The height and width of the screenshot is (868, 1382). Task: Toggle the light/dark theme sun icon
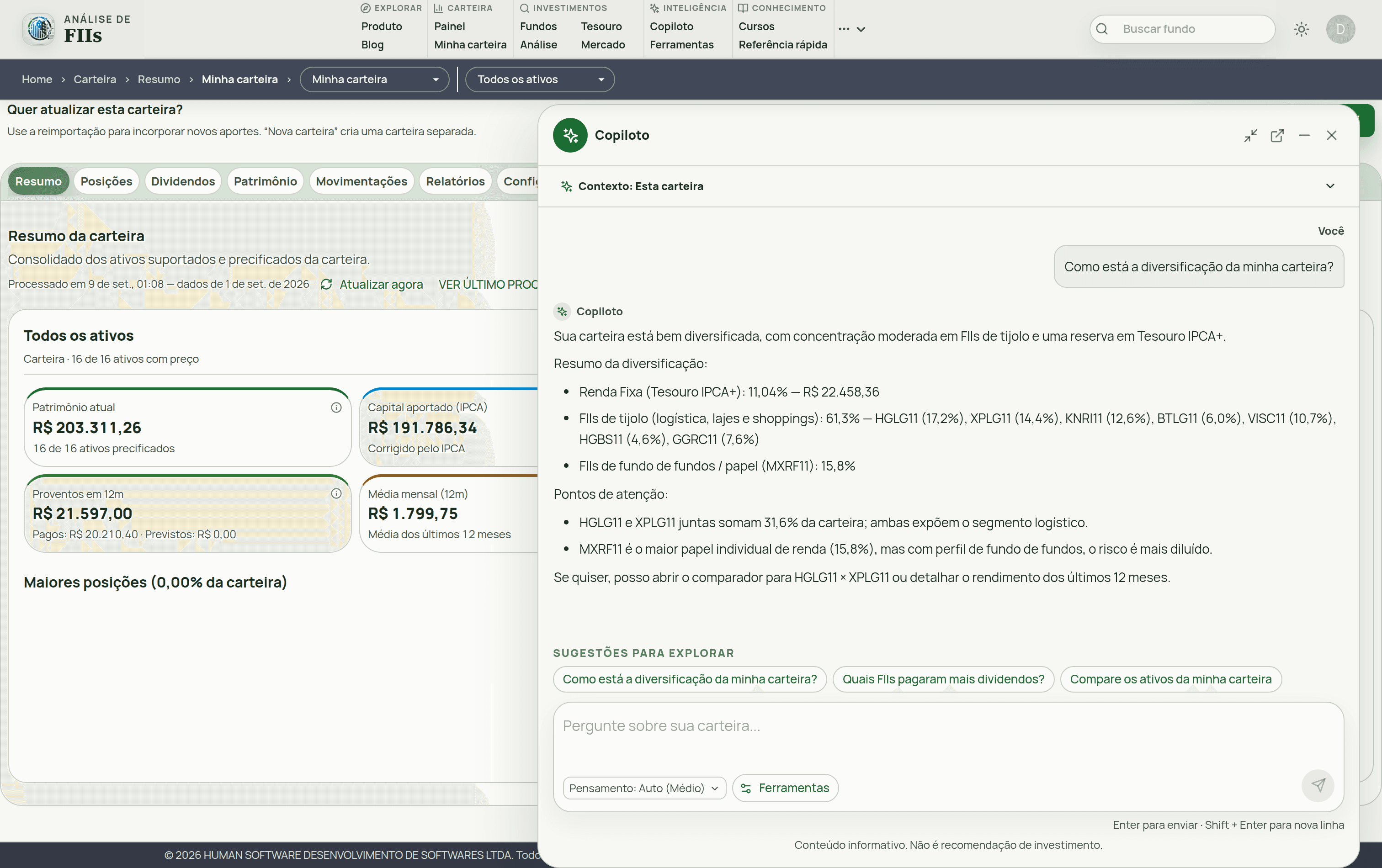(1301, 29)
